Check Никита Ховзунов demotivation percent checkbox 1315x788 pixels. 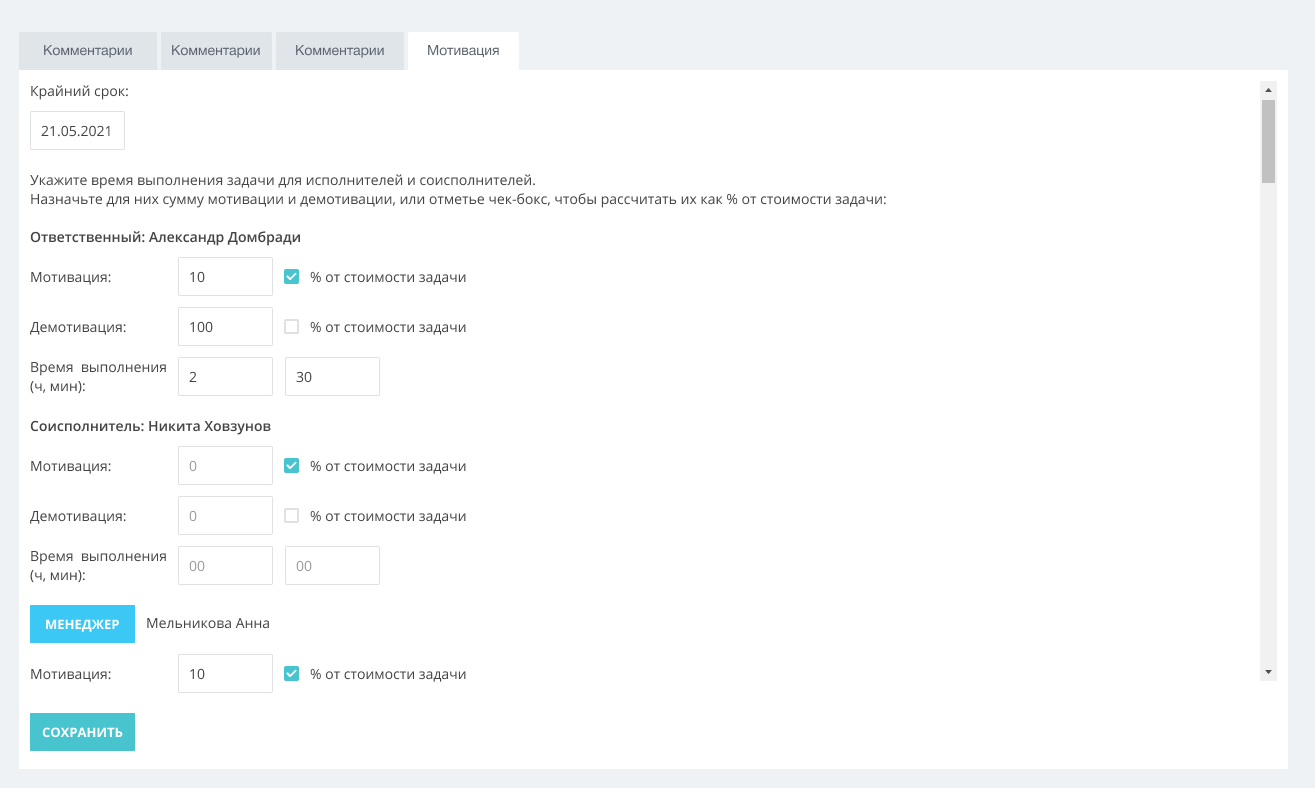click(292, 516)
